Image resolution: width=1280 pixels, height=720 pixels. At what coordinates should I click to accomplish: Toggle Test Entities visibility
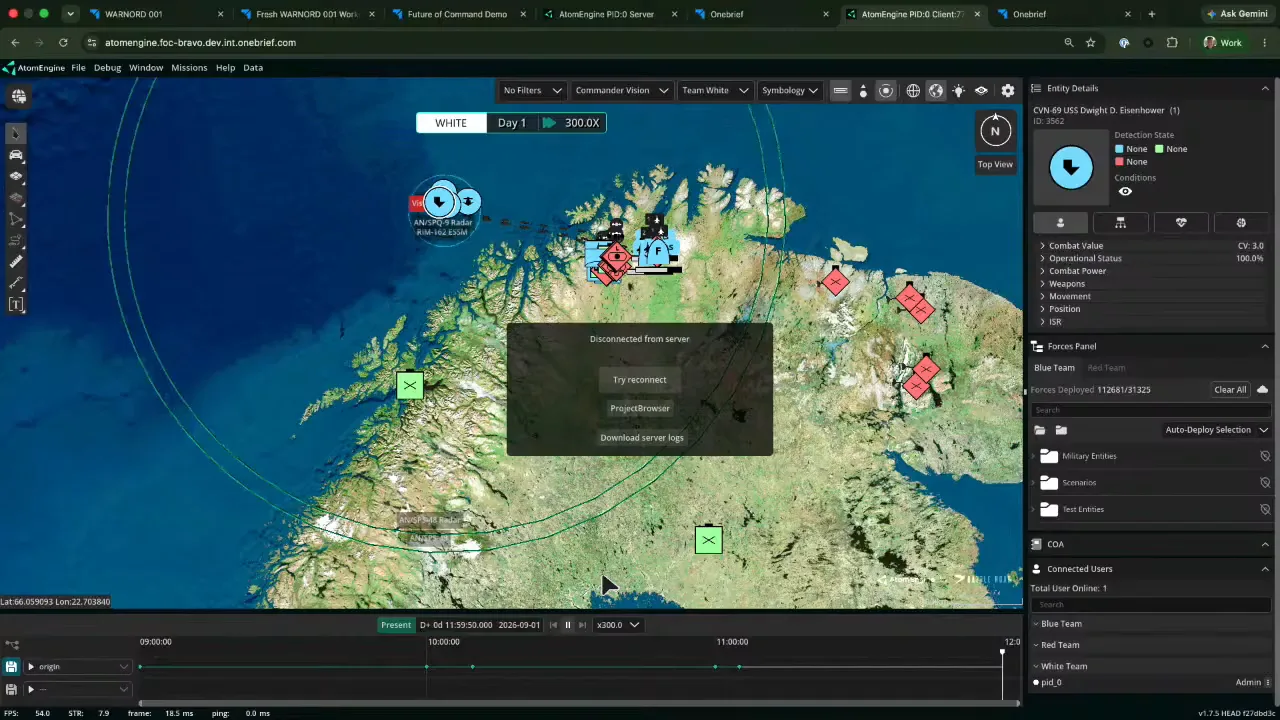pos(1265,509)
